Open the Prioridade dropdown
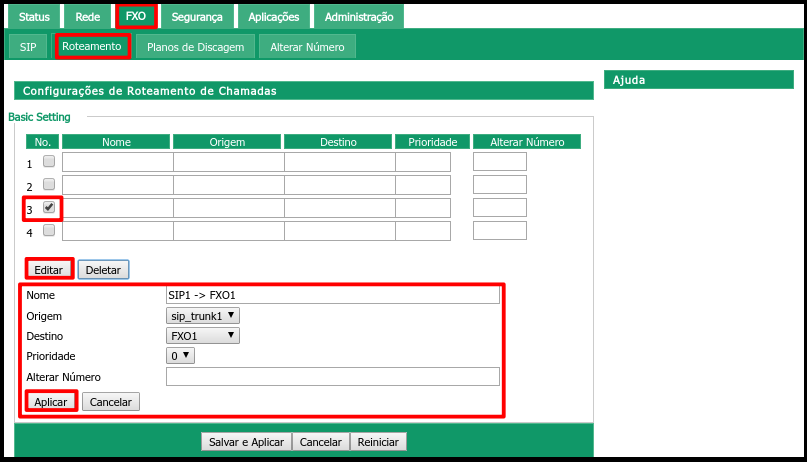Screen dimensions: 807x462 pyautogui.click(x=181, y=356)
